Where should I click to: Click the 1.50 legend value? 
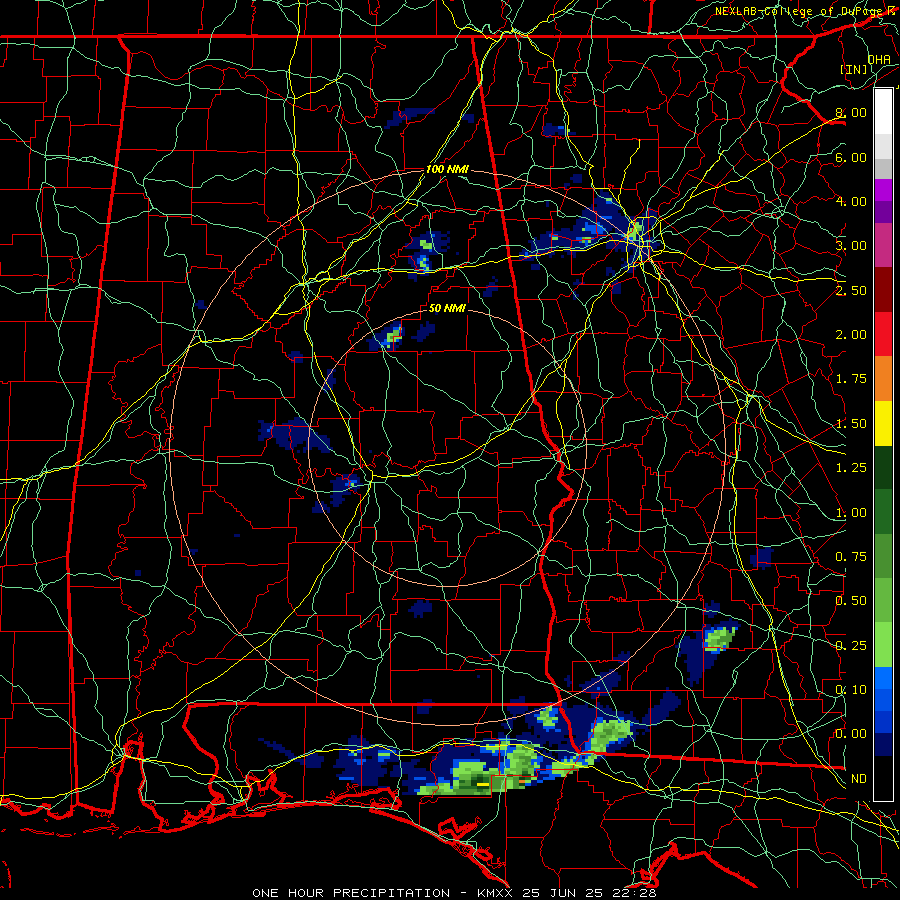point(851,424)
